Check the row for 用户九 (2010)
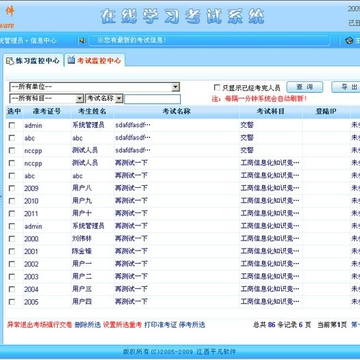 12,201
